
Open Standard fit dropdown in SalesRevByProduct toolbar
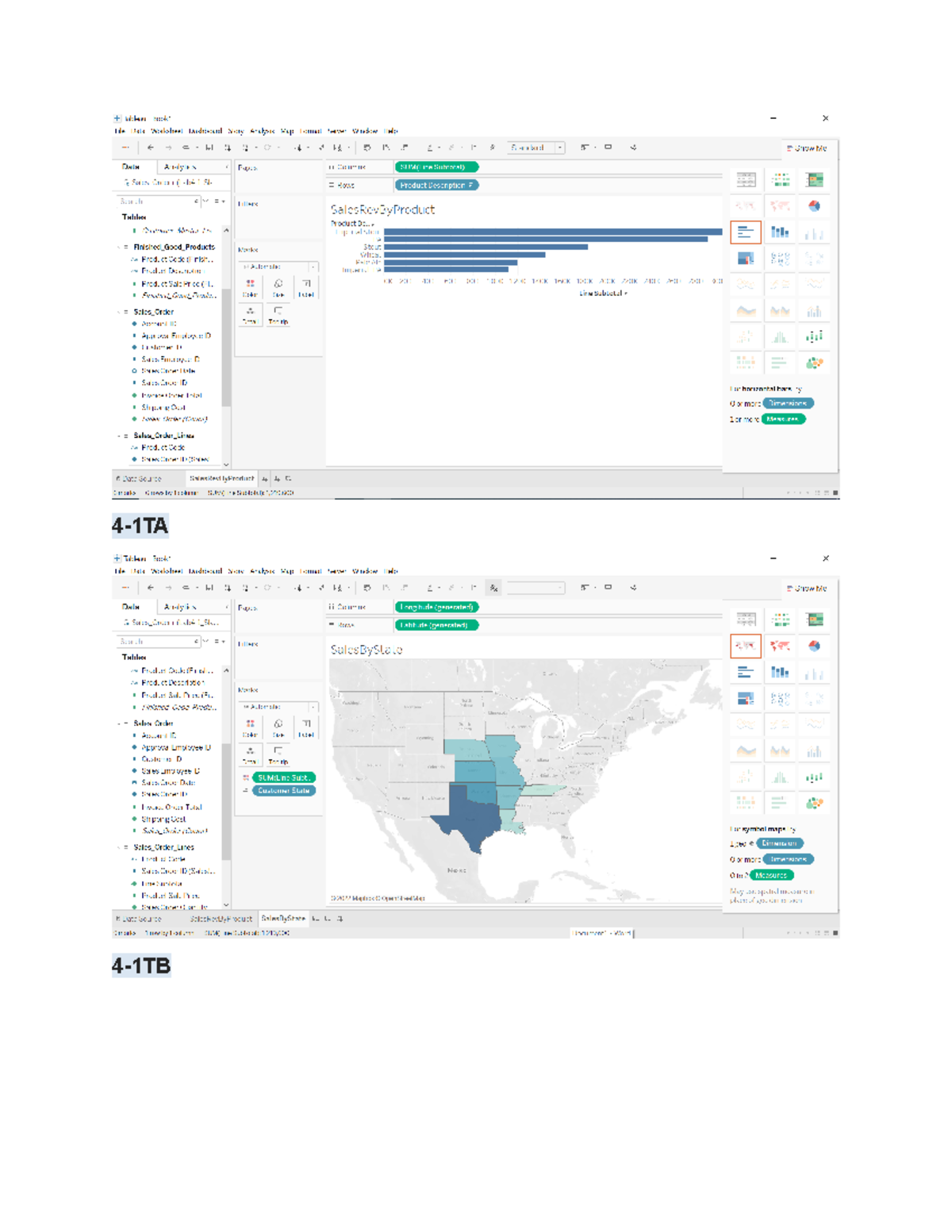click(x=536, y=148)
